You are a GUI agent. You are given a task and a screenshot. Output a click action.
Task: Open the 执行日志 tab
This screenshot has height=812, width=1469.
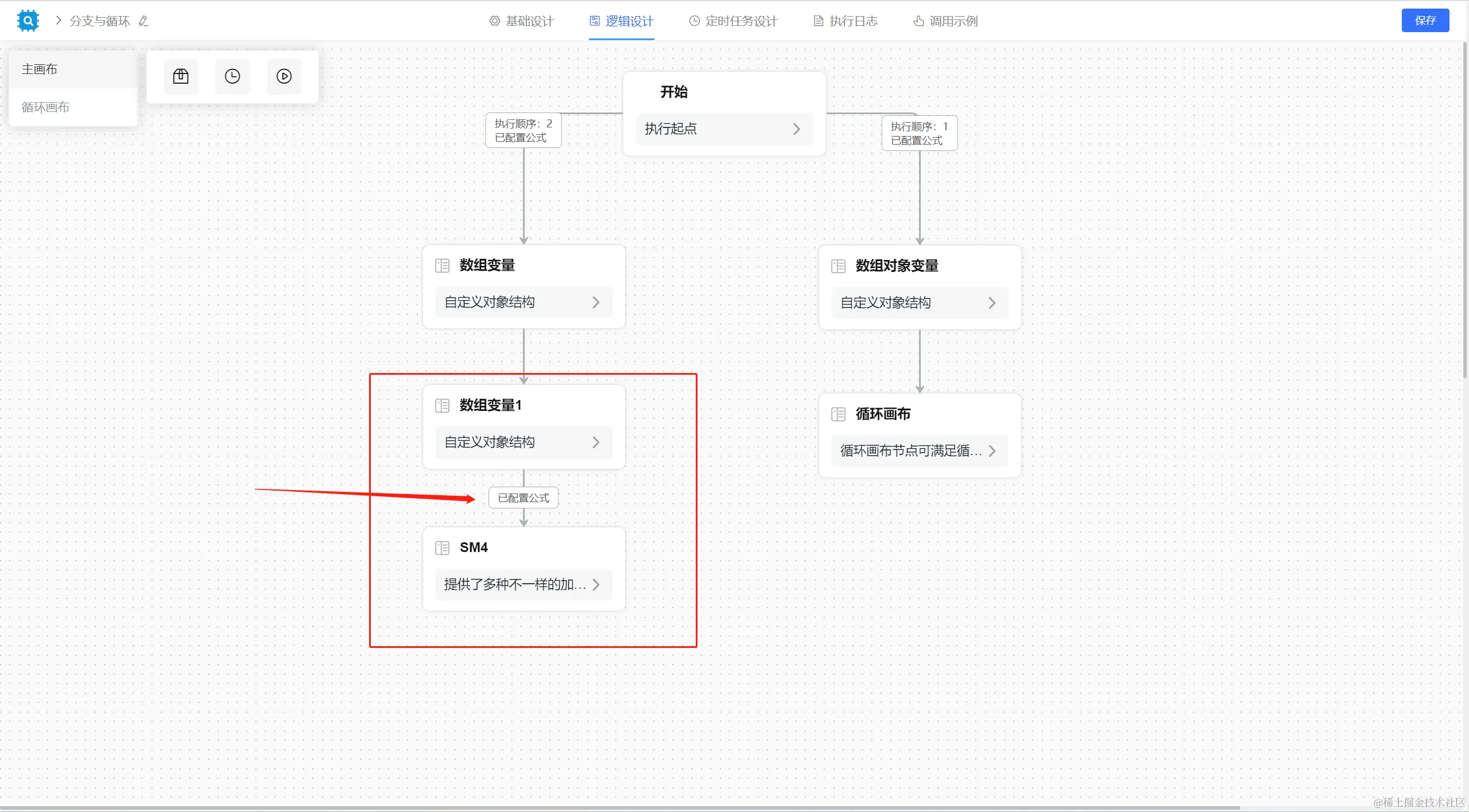[x=846, y=21]
